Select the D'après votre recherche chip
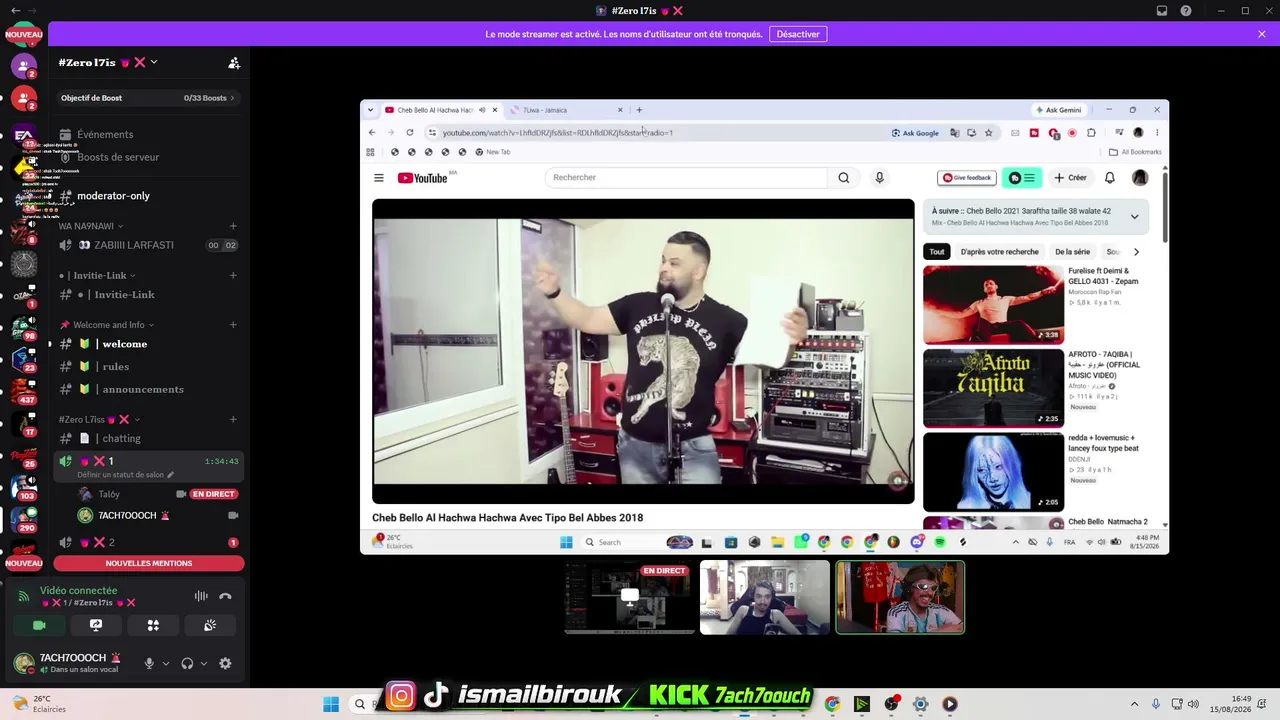Viewport: 1280px width, 720px height. tap(1000, 252)
